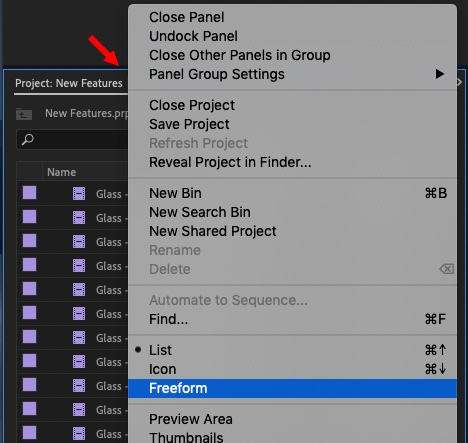Click the parent folder icon beside New Features.prproj

[x=24, y=114]
